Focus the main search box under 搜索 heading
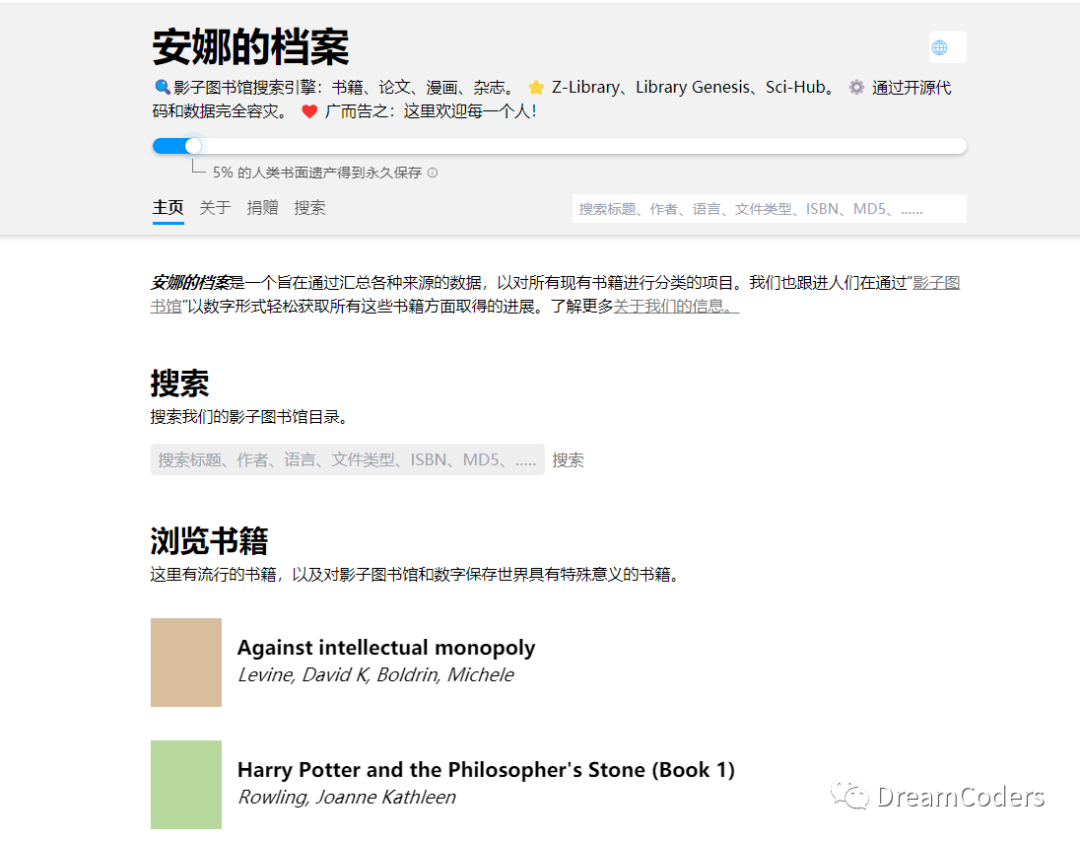The width and height of the screenshot is (1080, 841). coord(348,459)
